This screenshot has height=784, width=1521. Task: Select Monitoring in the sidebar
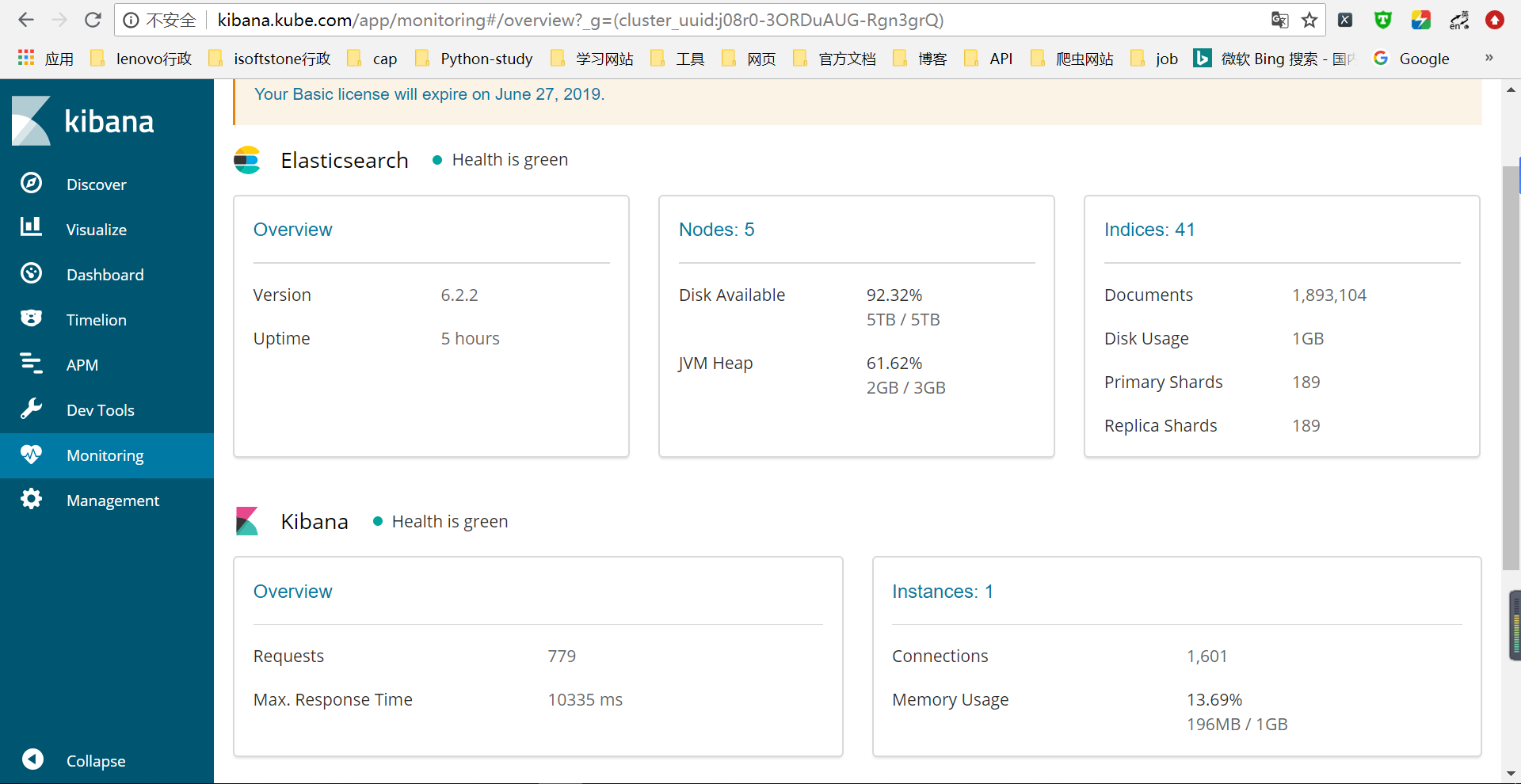pos(105,455)
